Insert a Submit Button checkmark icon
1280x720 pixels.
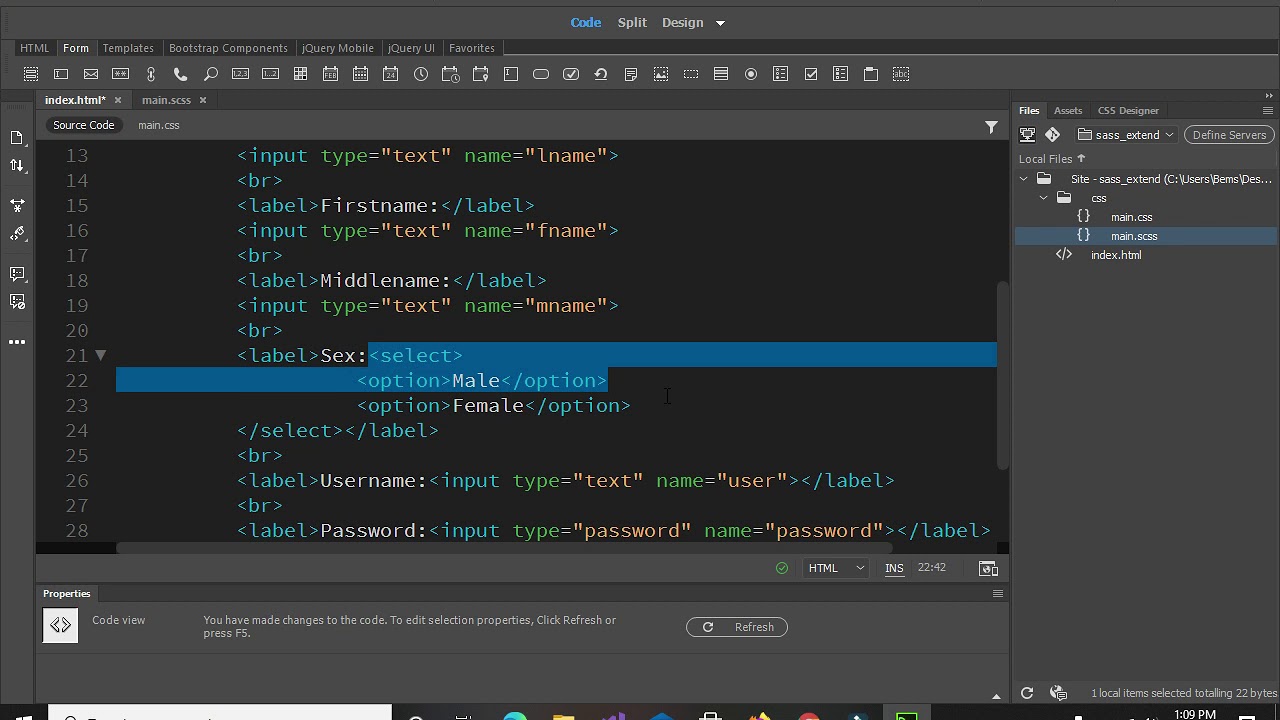571,74
